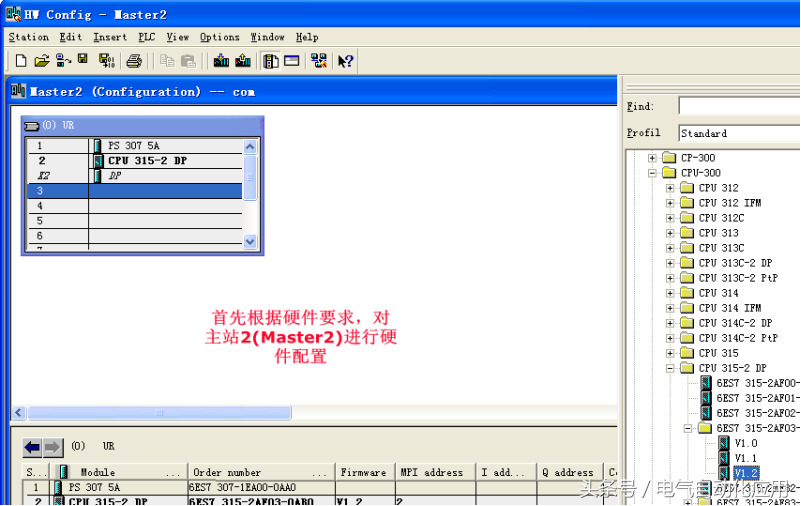The height and width of the screenshot is (506, 801).
Task: Click the context Help pointer icon
Action: tap(345, 61)
